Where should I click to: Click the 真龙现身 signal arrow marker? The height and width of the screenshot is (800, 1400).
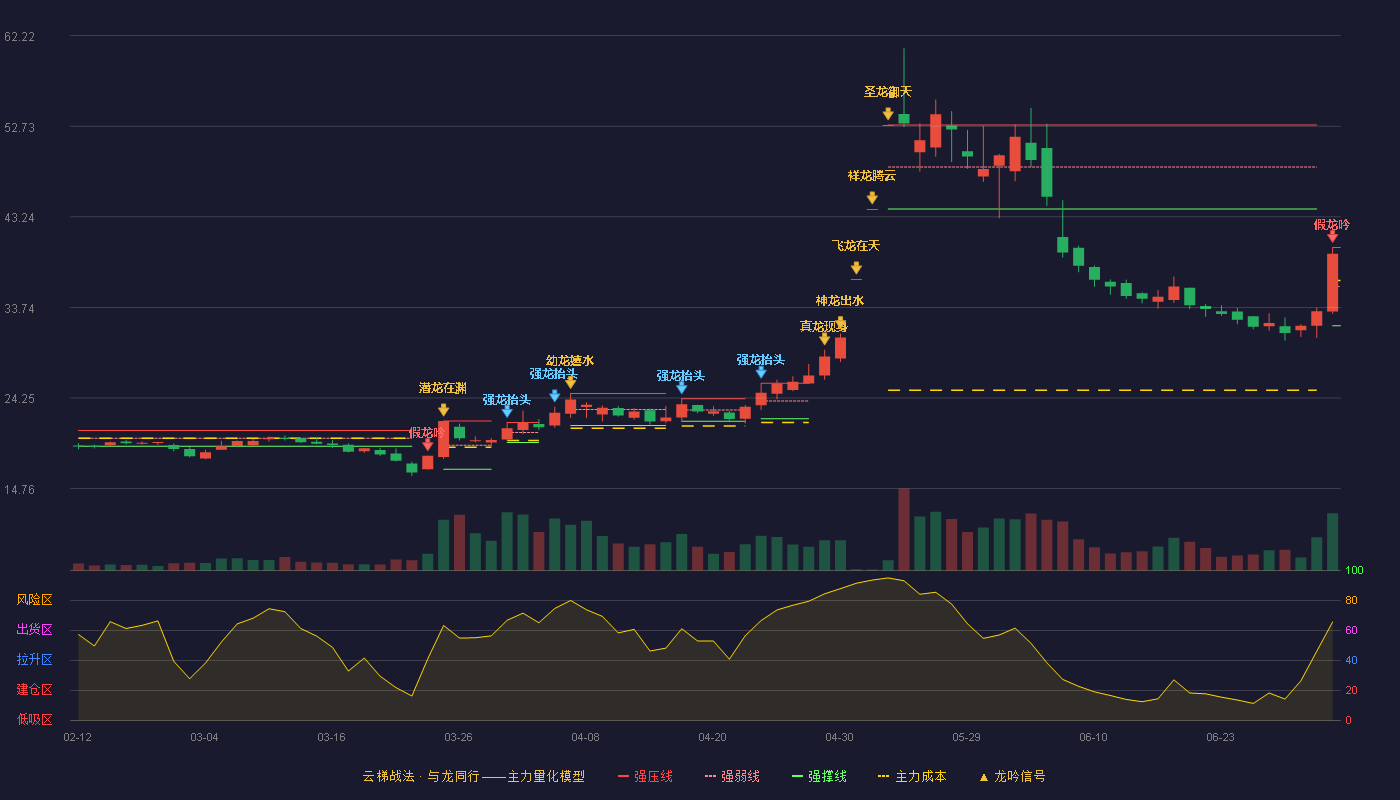click(x=824, y=339)
